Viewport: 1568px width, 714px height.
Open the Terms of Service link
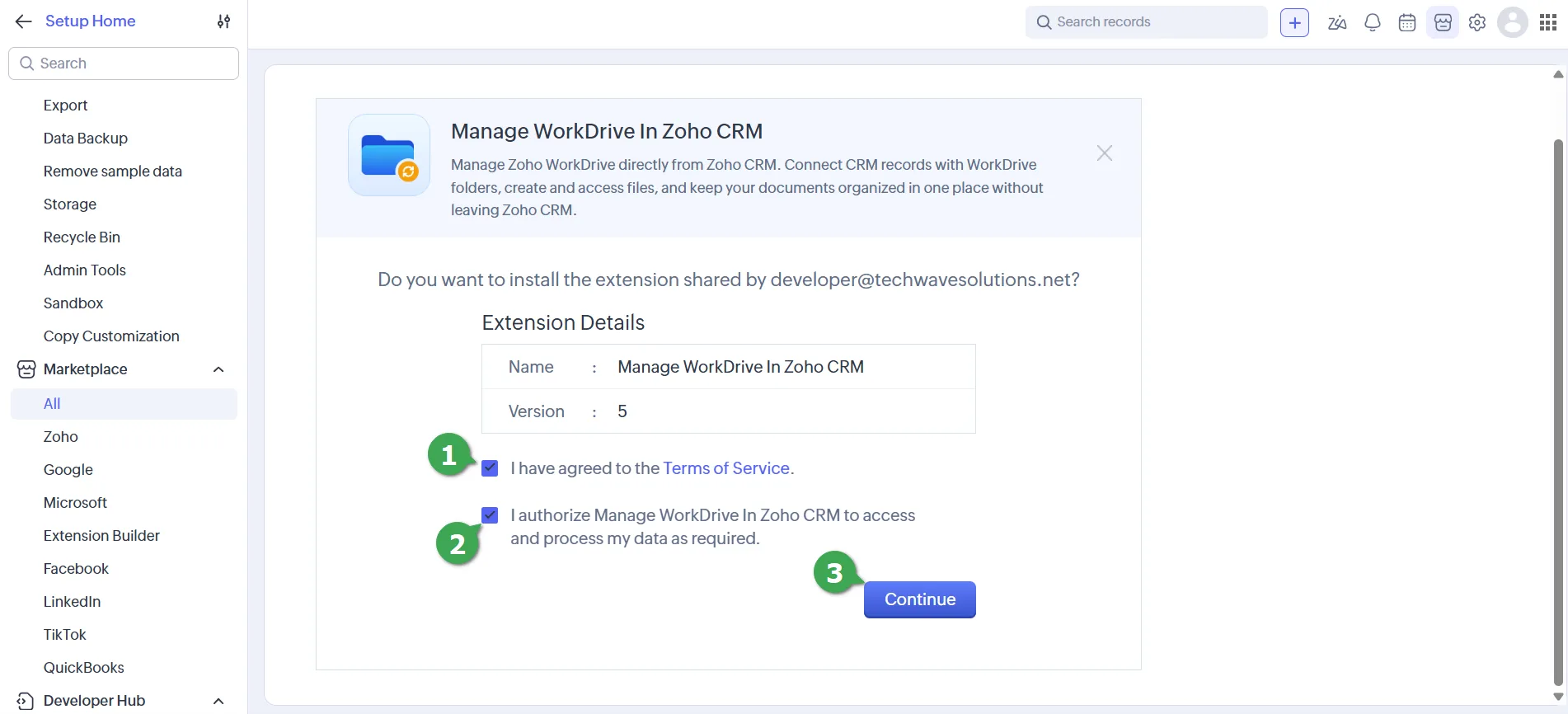[726, 468]
